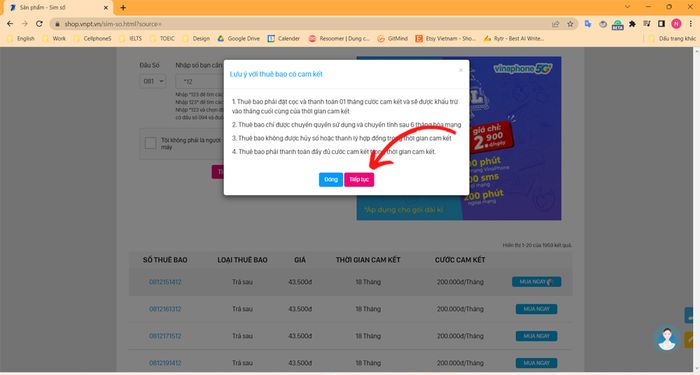Open the Dấu trang khác bookmarks folder
Viewport: 700px width, 375px height.
pos(673,39)
